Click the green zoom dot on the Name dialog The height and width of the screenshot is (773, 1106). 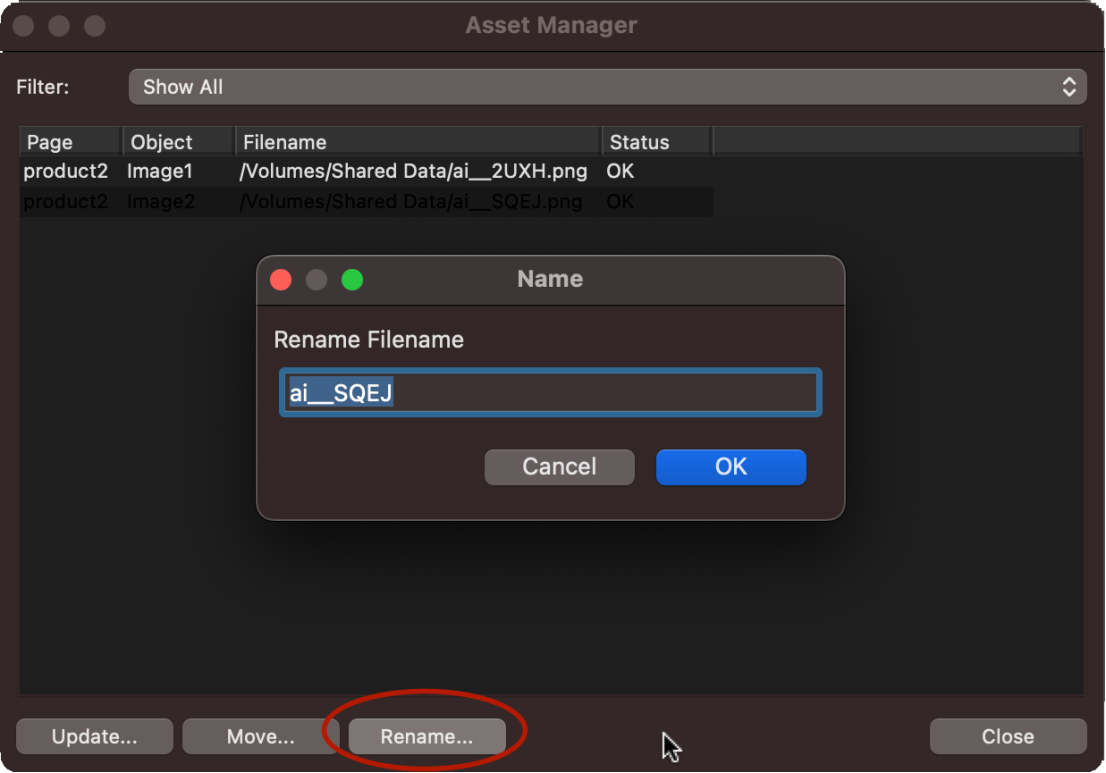click(x=352, y=280)
